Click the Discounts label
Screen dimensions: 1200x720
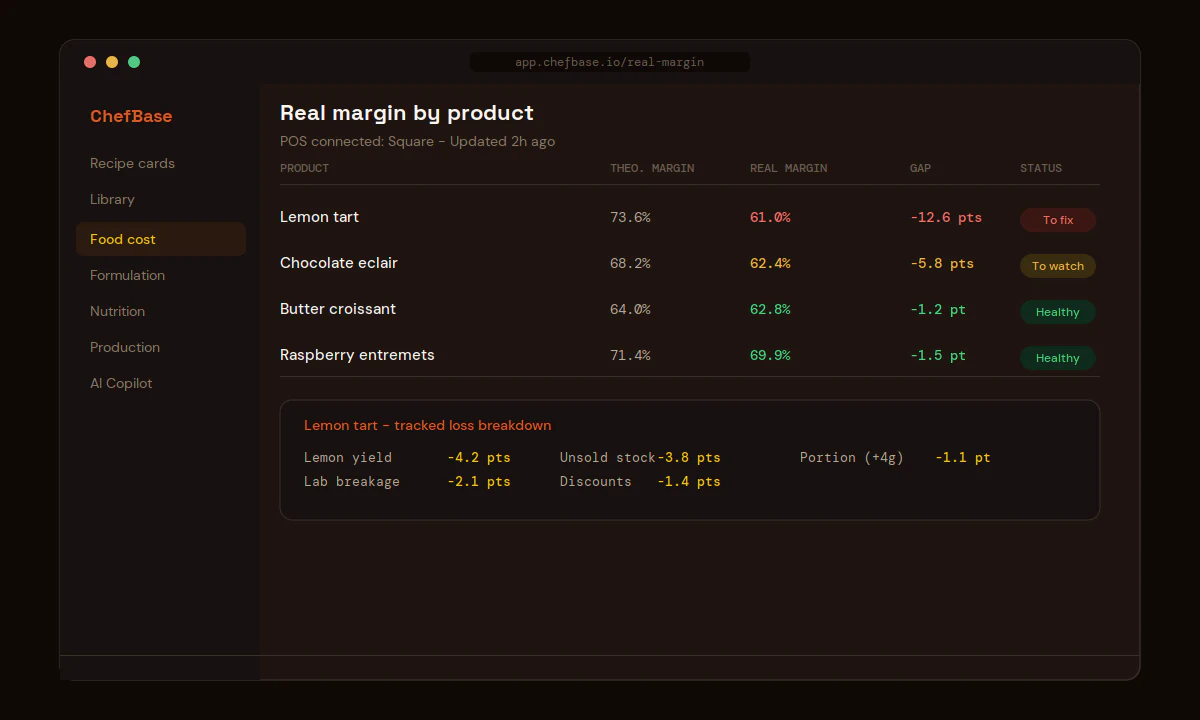coord(596,481)
